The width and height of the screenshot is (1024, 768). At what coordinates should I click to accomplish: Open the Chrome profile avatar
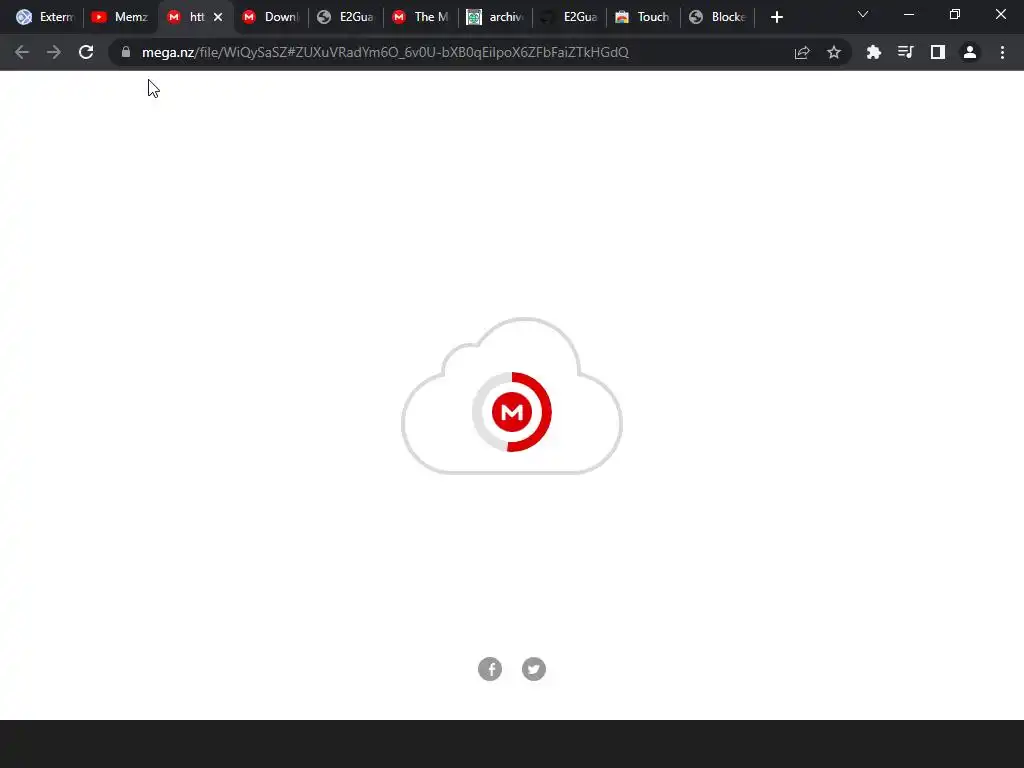(970, 52)
